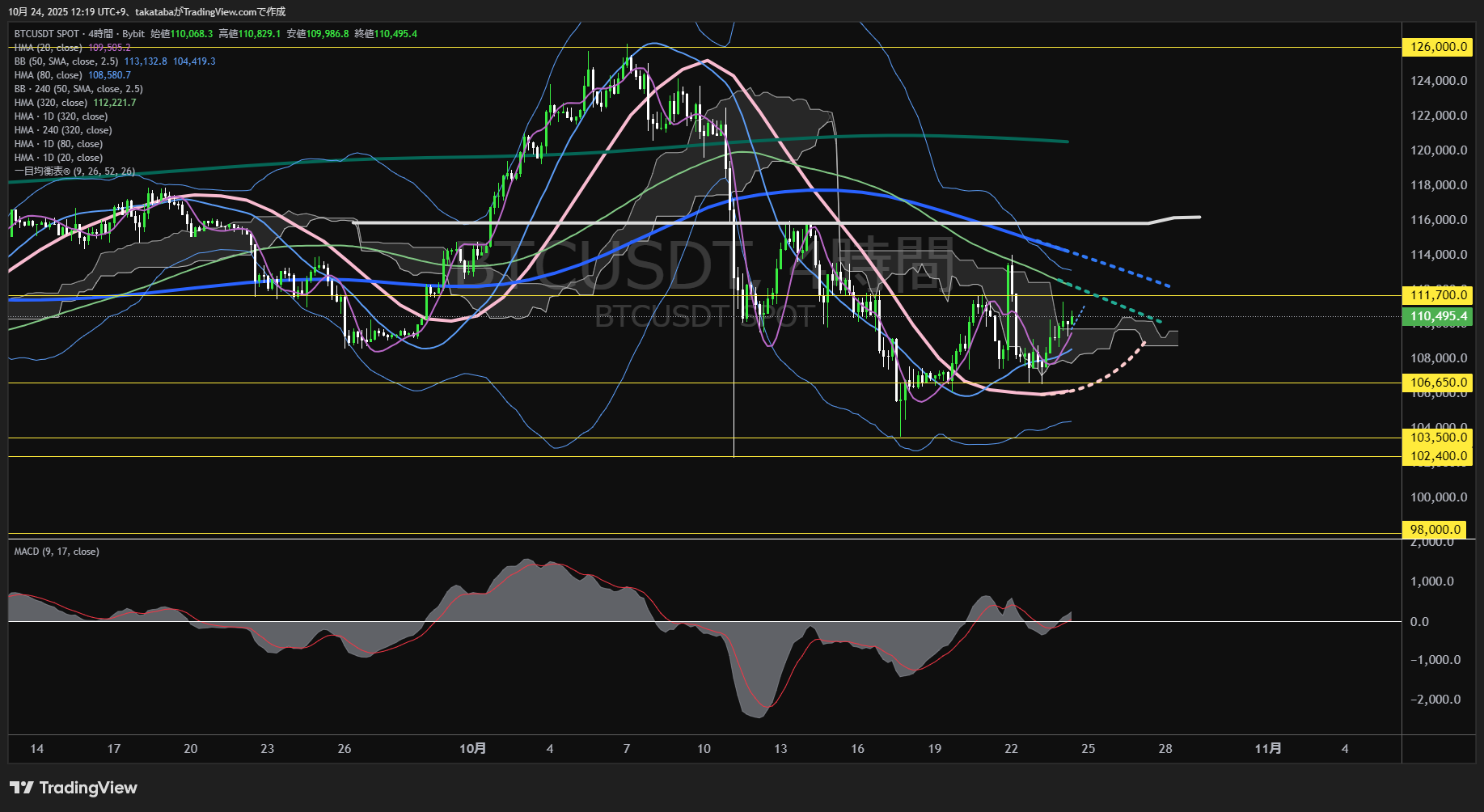Click the BB (50, SMA, close, 2.5) legend
The height and width of the screenshot is (812, 1484).
[66, 61]
